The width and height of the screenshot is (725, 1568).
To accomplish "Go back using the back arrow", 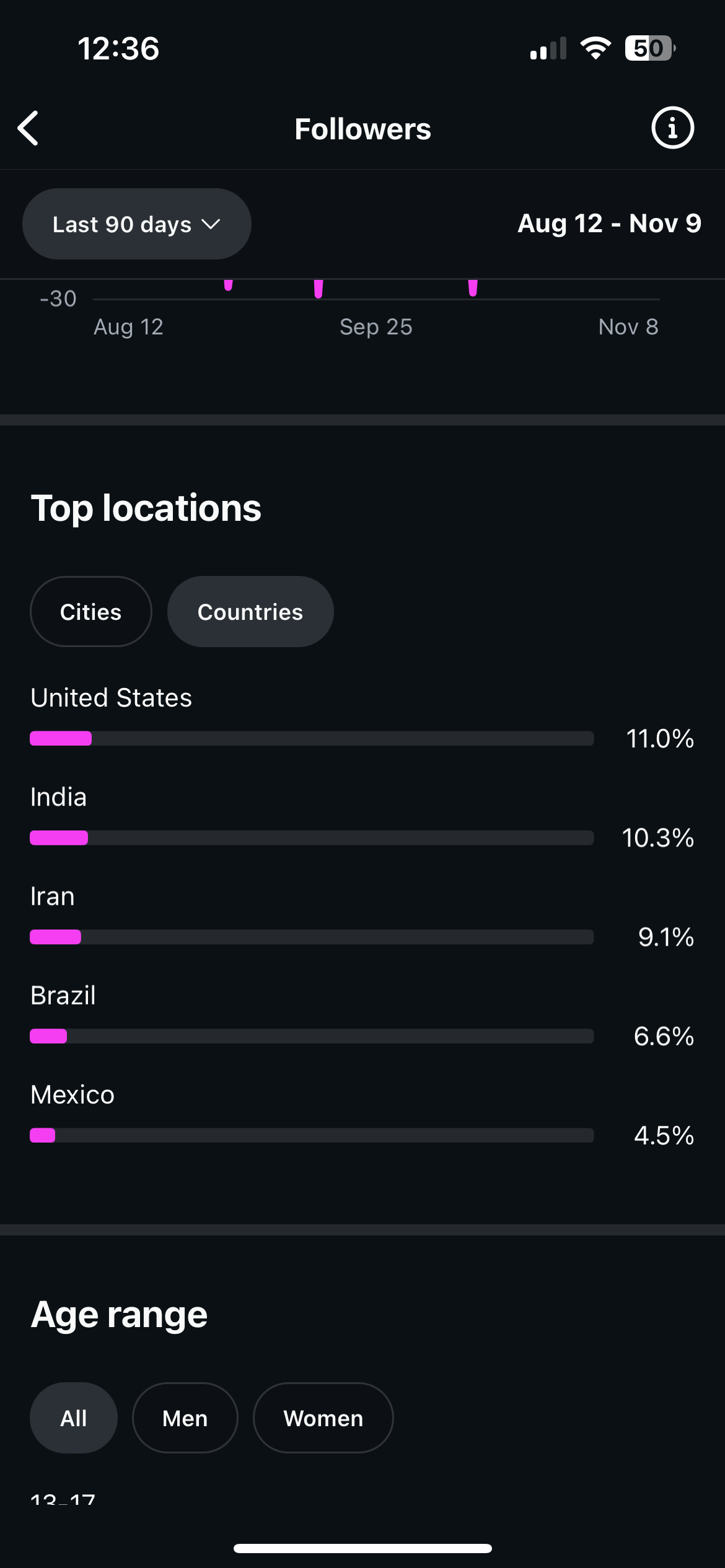I will point(29,128).
